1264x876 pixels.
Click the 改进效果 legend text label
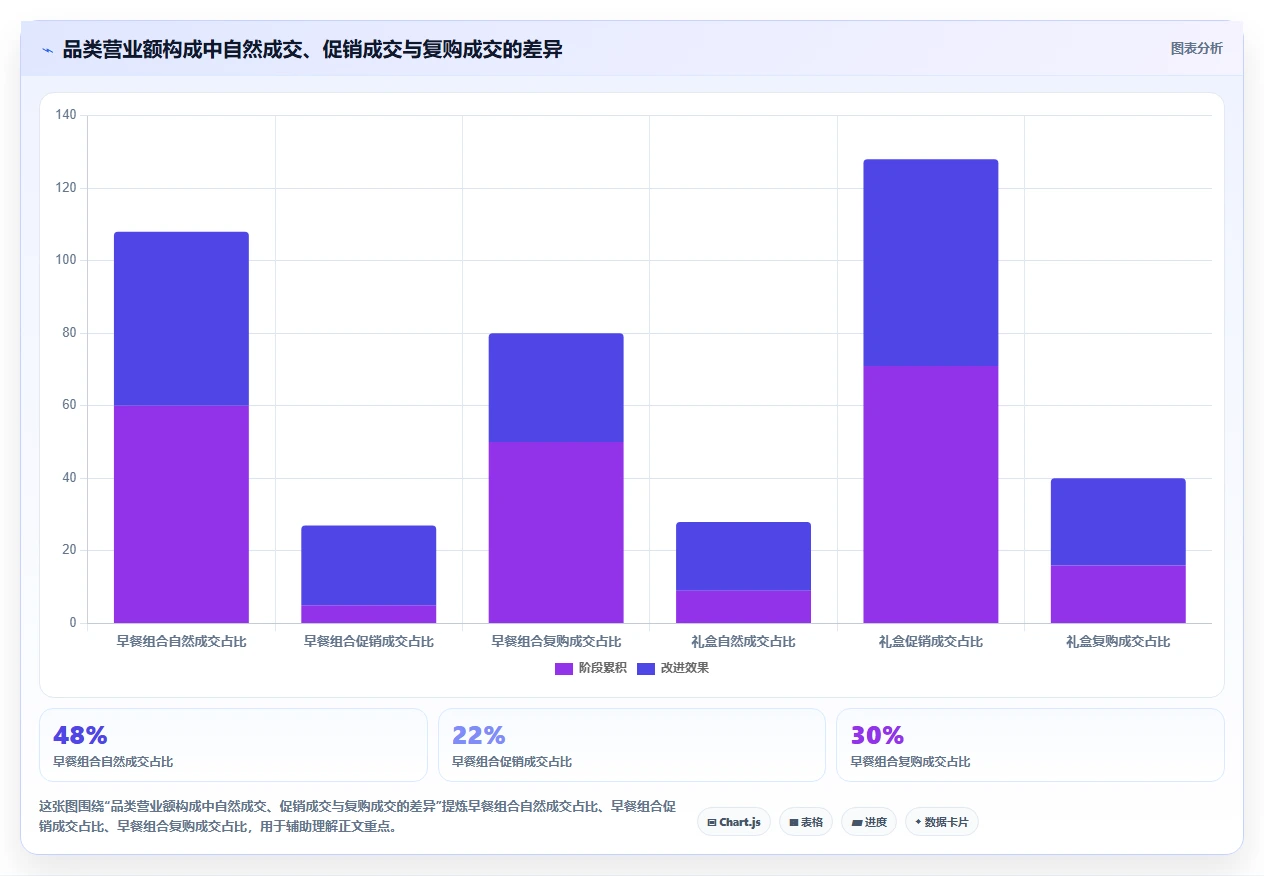[x=685, y=668]
